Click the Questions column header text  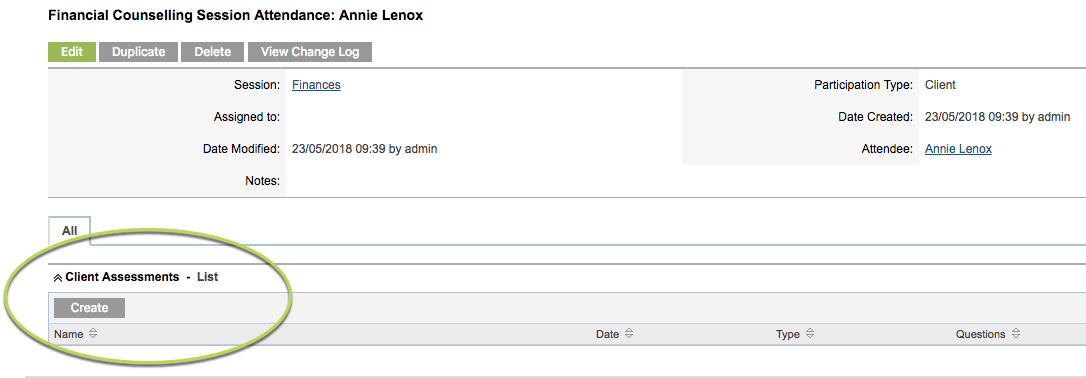tap(981, 334)
